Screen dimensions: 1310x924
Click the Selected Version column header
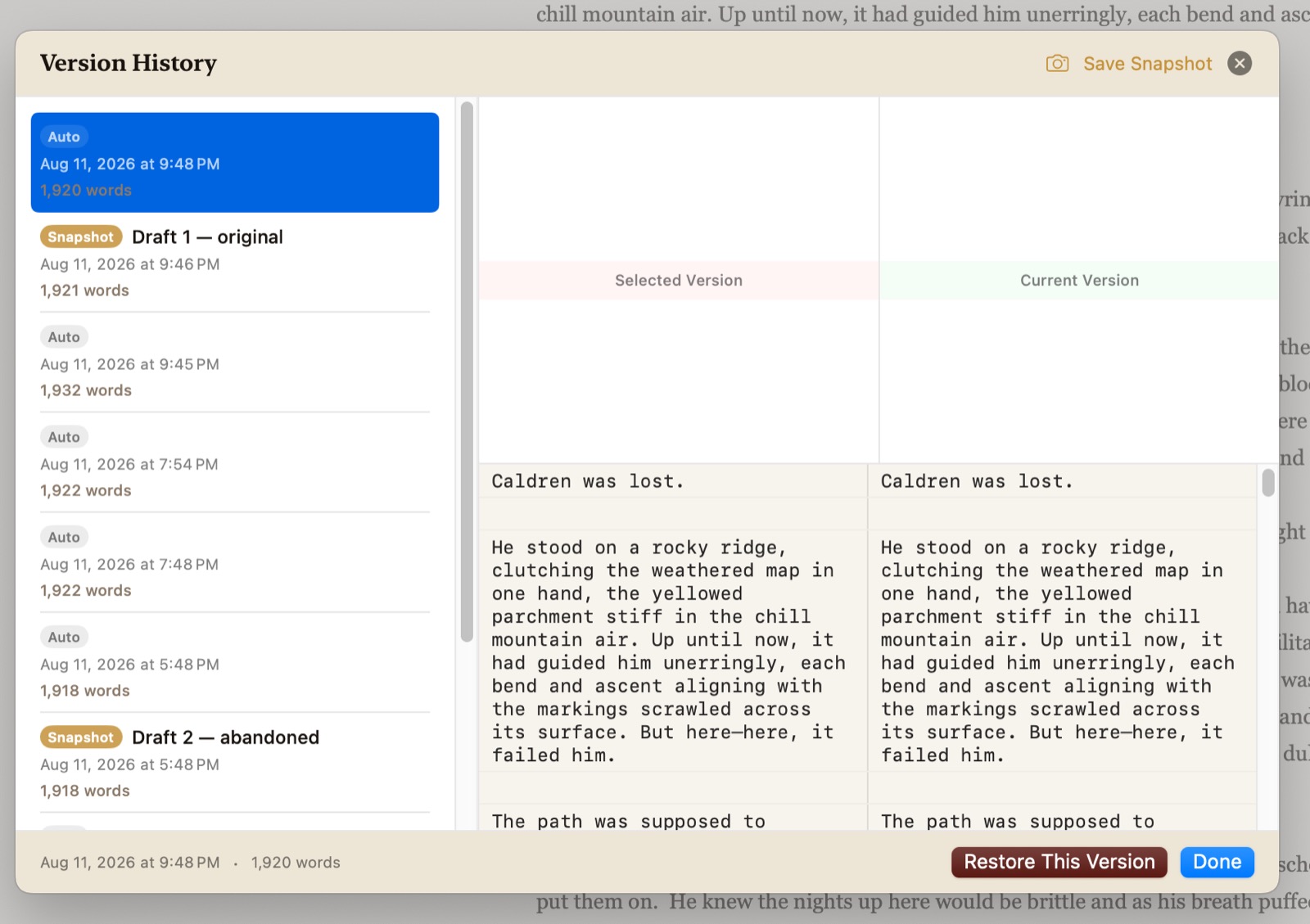pos(679,280)
